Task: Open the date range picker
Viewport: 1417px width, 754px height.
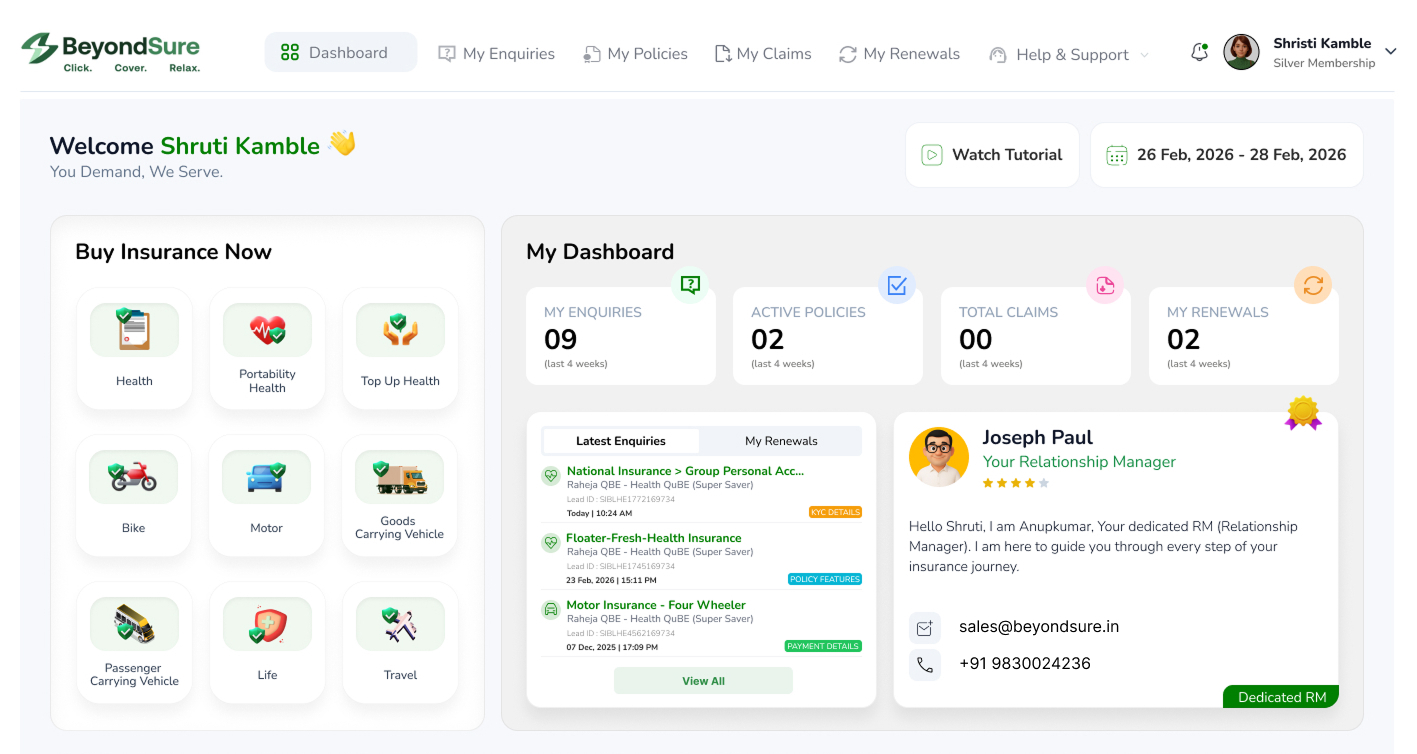Action: coord(1227,155)
